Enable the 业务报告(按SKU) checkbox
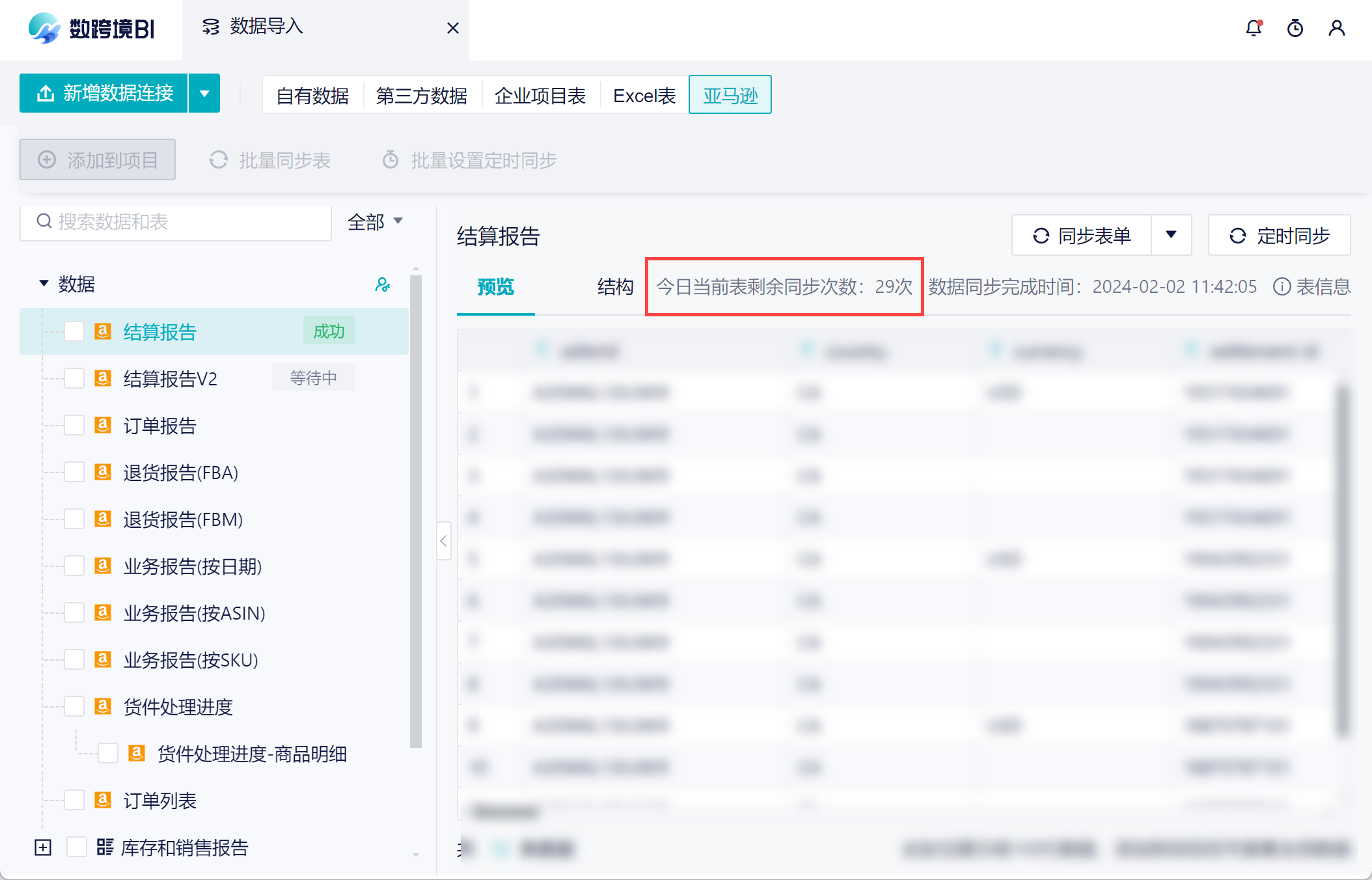Image resolution: width=1372 pixels, height=880 pixels. point(74,659)
